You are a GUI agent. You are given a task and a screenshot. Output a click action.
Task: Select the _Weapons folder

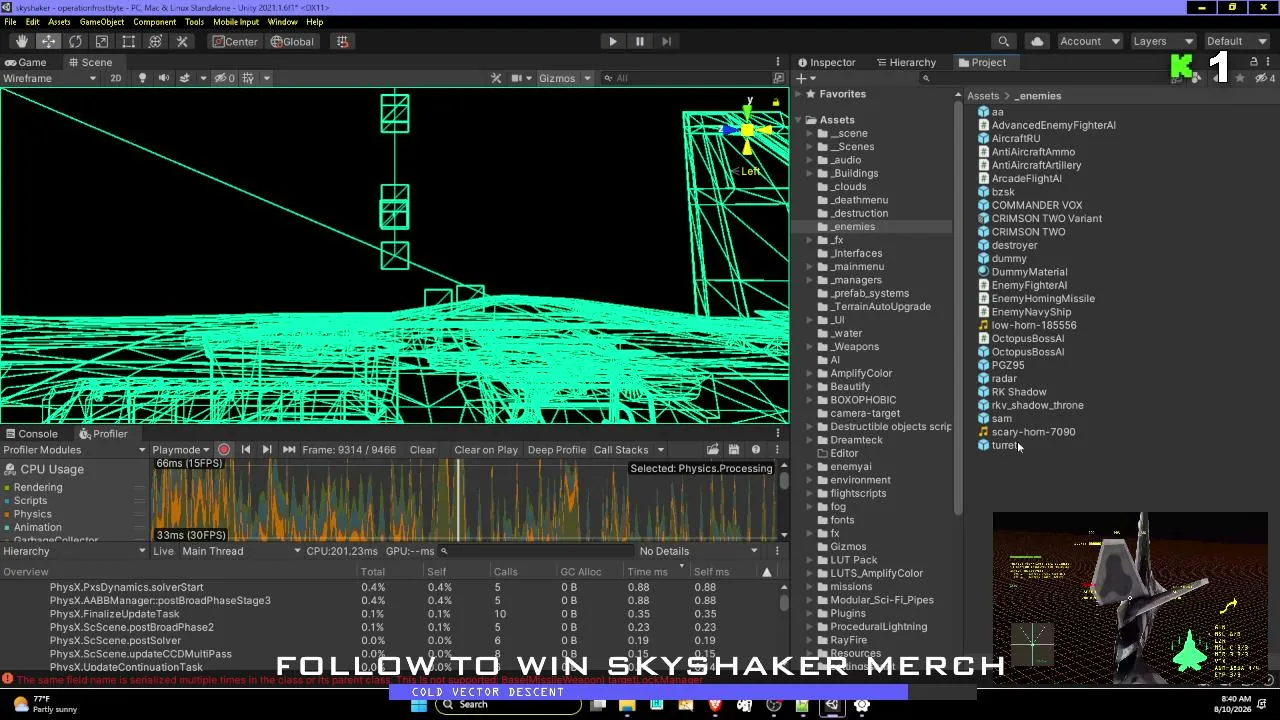coord(854,347)
